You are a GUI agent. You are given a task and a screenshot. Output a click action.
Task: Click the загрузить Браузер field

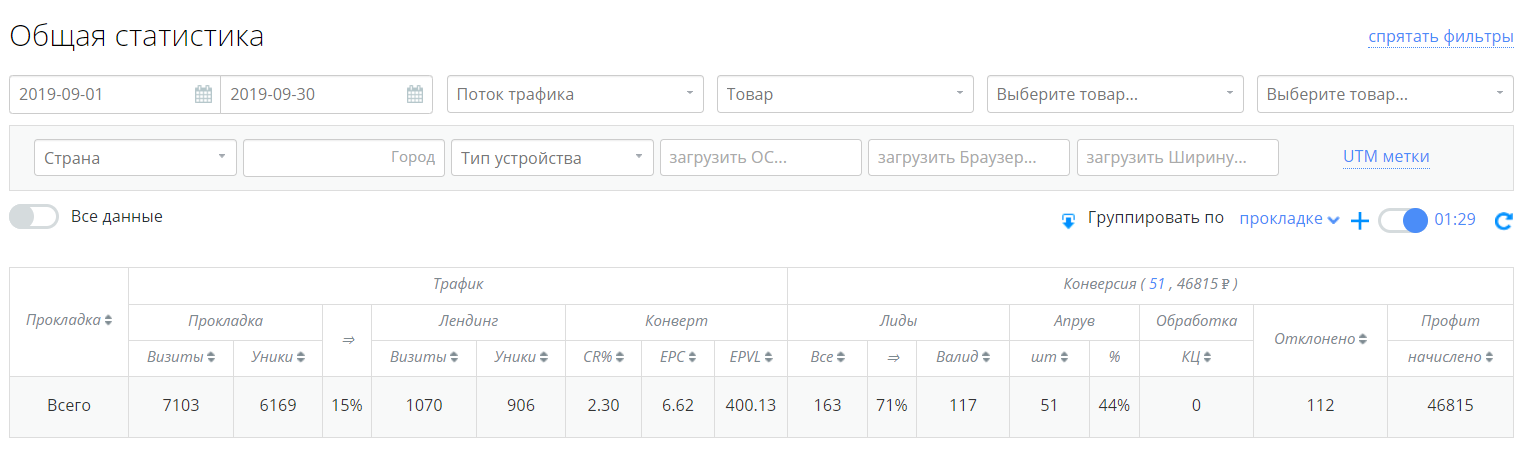969,158
